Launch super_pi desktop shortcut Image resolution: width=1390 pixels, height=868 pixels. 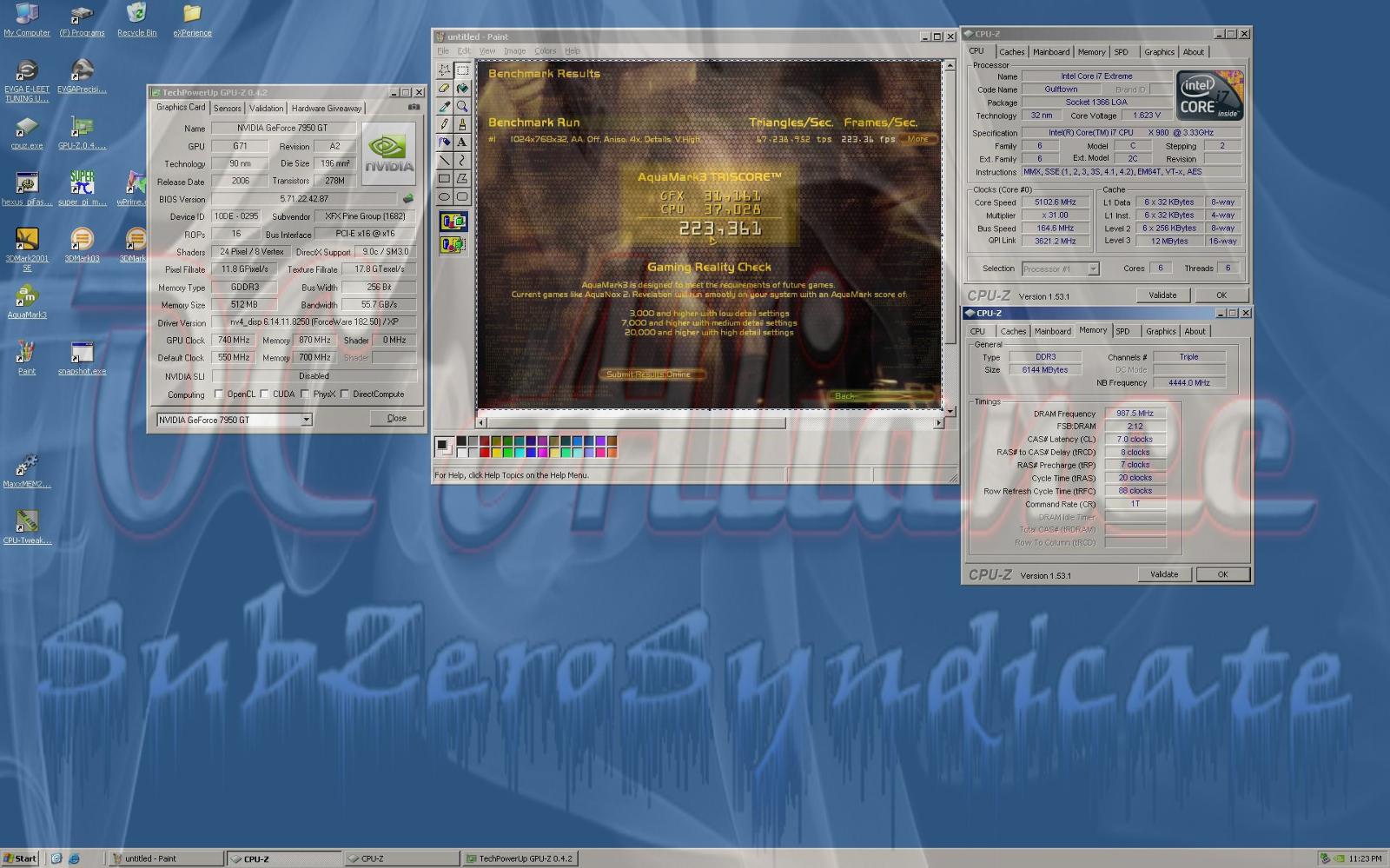[83, 188]
